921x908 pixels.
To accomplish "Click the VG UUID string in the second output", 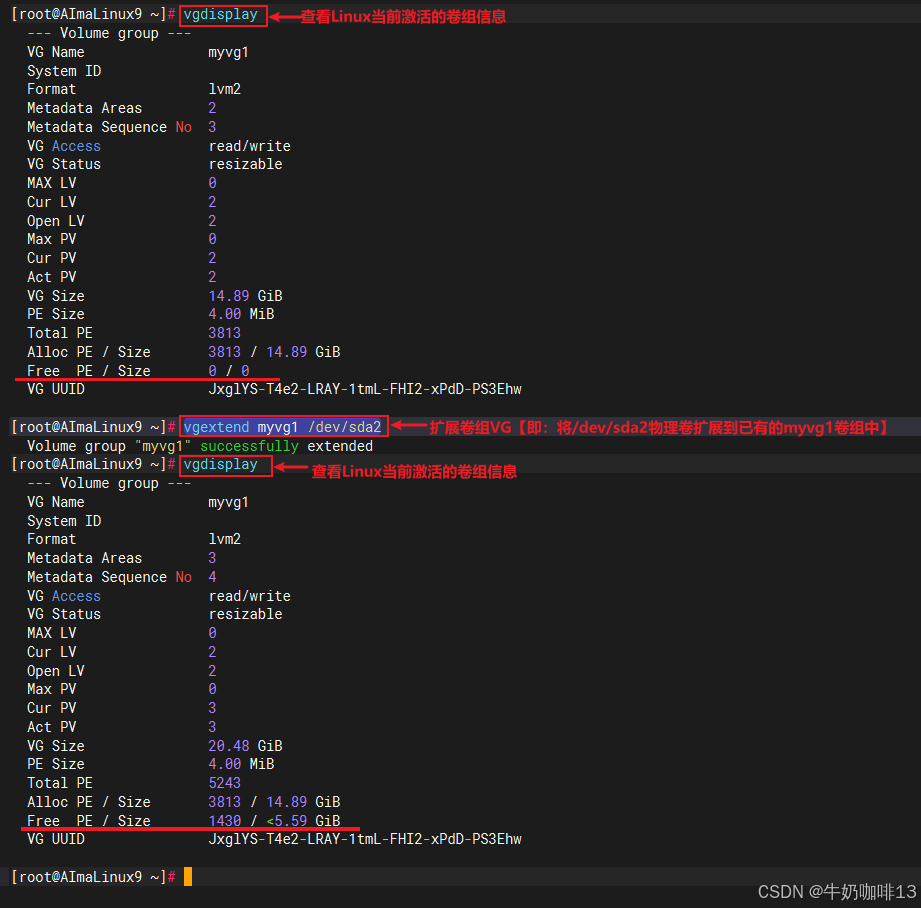I will tap(365, 839).
